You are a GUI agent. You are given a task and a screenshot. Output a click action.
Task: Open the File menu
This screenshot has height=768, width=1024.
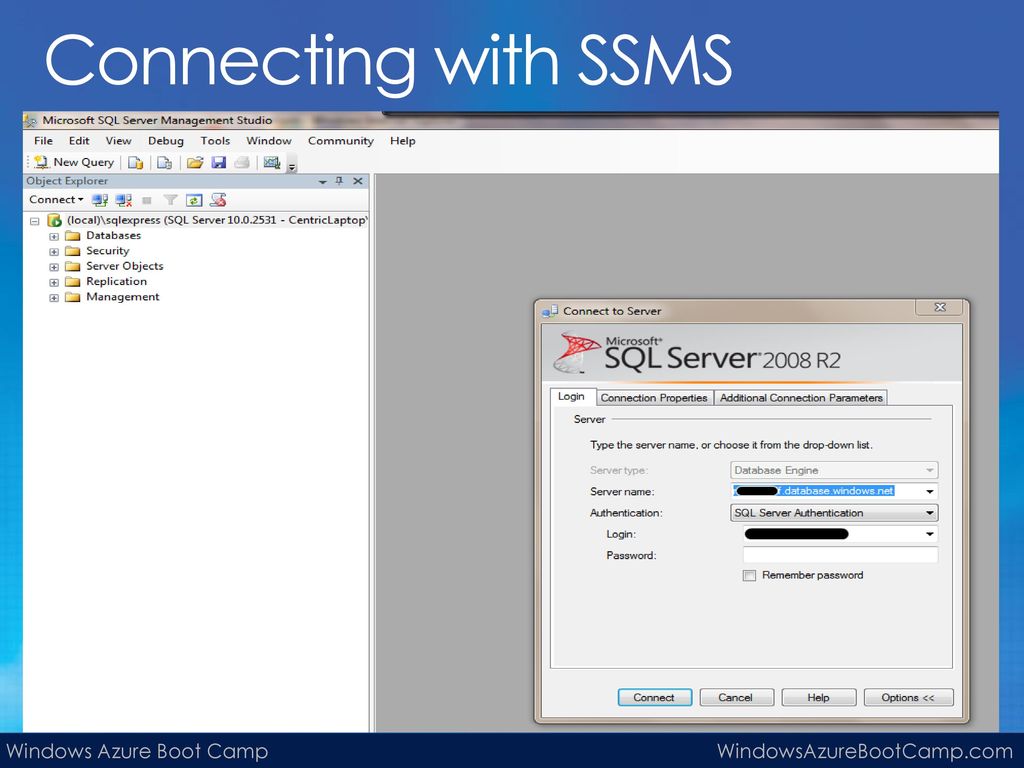tap(43, 140)
